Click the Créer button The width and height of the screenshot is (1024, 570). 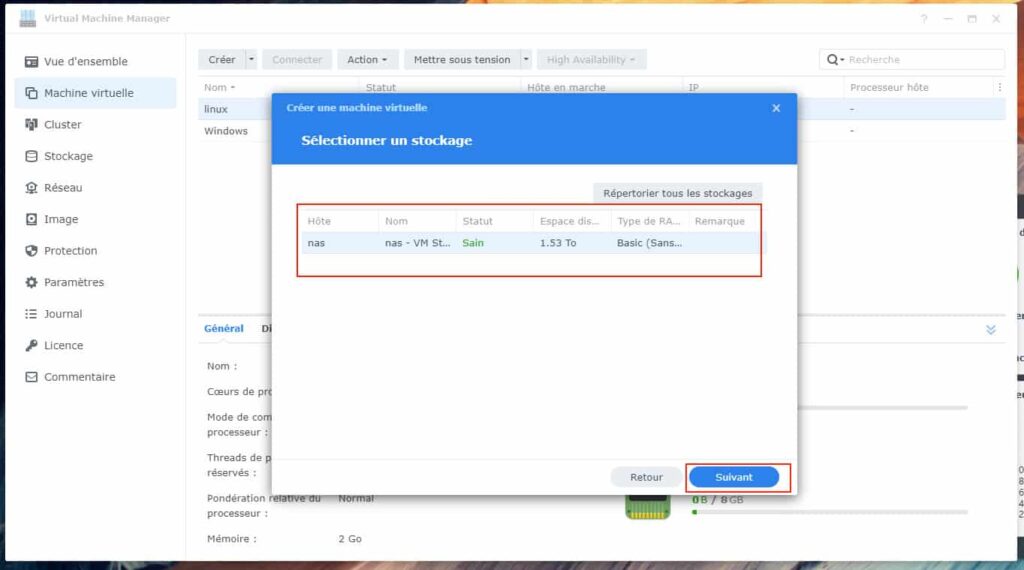pyautogui.click(x=221, y=59)
